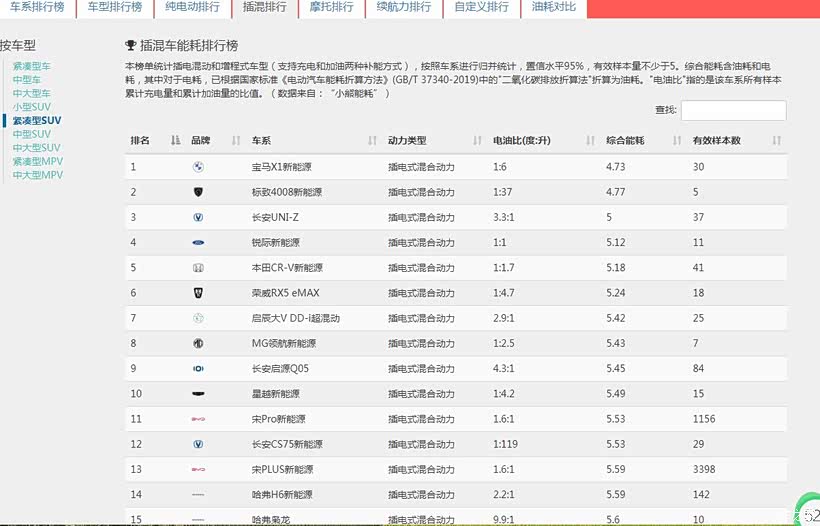
Task: Click the 荣威RX5 eMAX series name
Action: pyautogui.click(x=286, y=293)
